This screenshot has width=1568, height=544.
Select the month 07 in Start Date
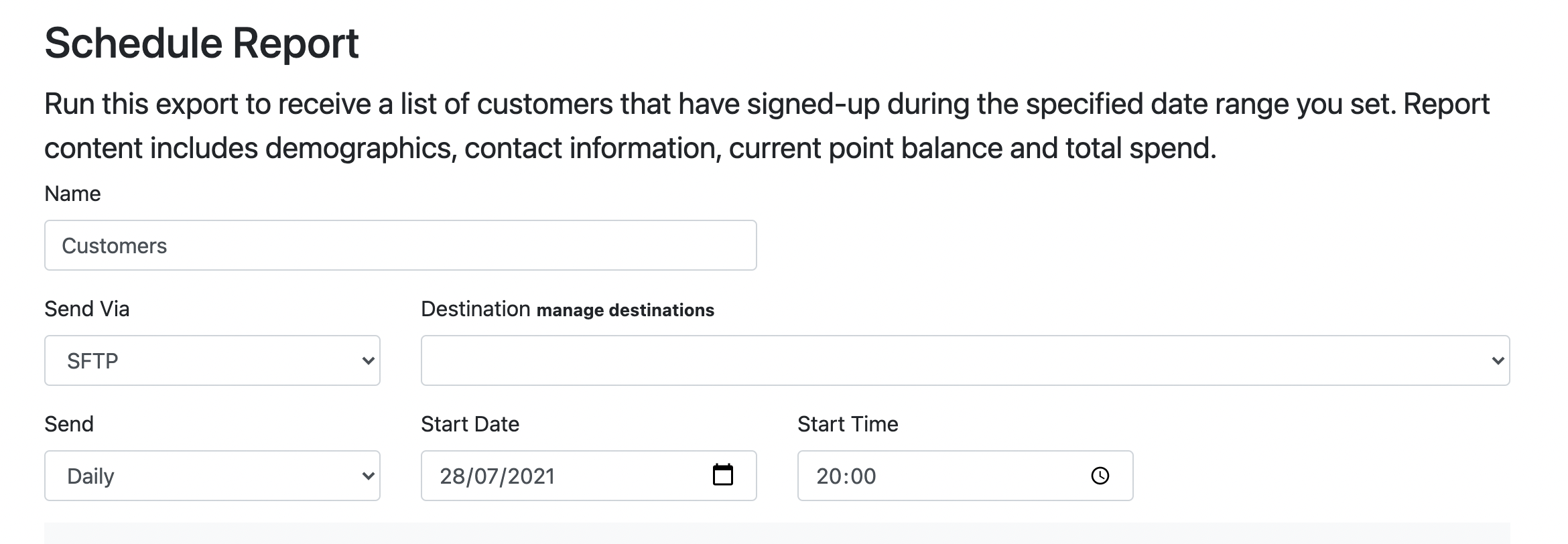(x=485, y=476)
